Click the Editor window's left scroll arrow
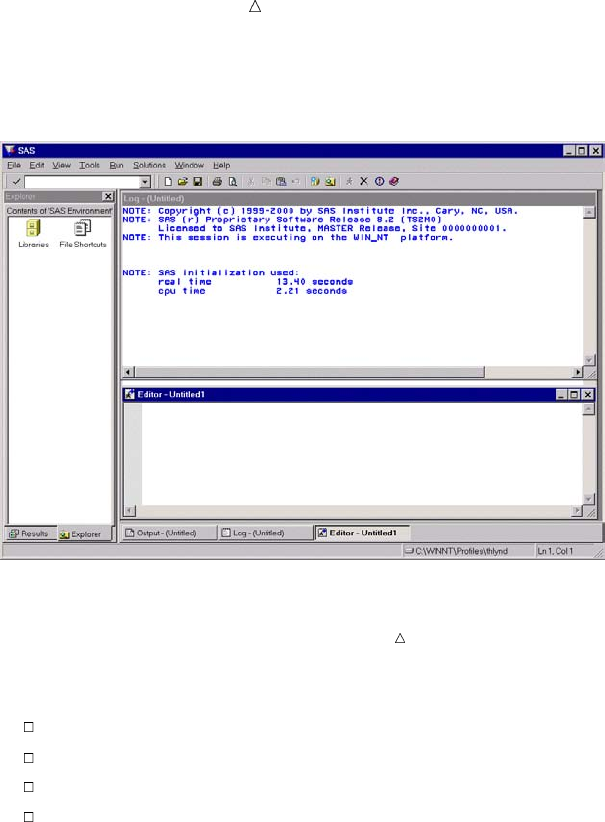Image resolution: width=605 pixels, height=822 pixels. click(129, 511)
